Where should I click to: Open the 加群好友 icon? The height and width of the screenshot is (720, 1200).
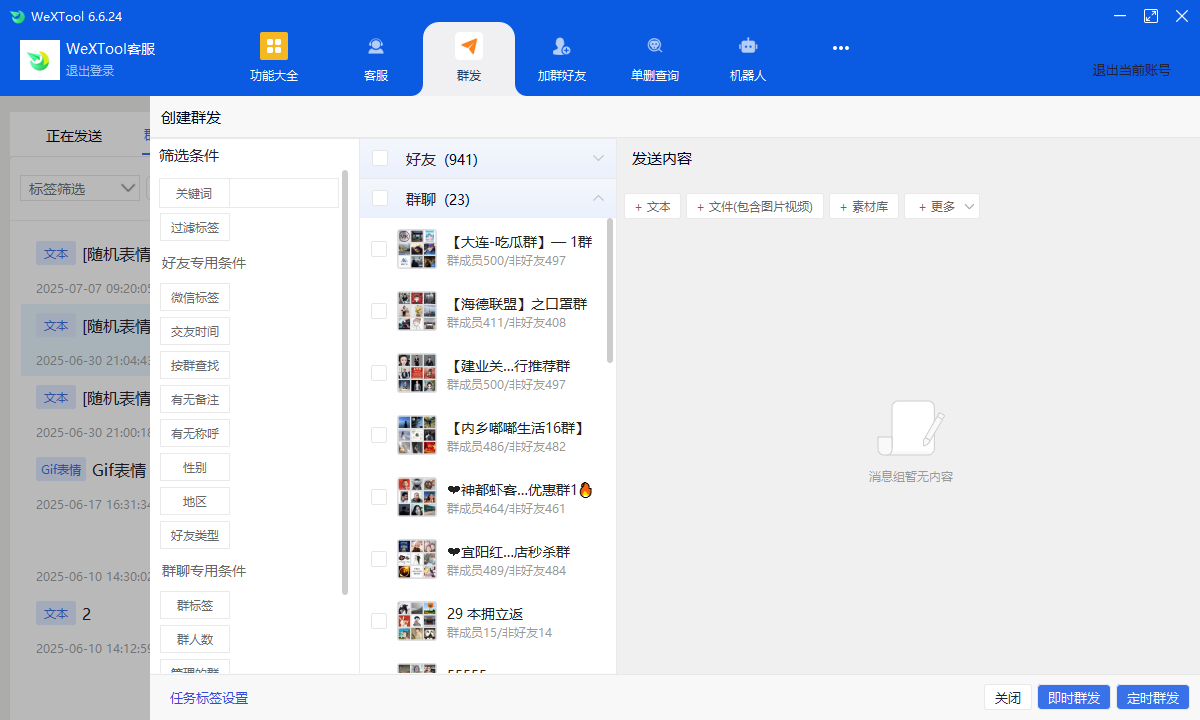tap(561, 47)
